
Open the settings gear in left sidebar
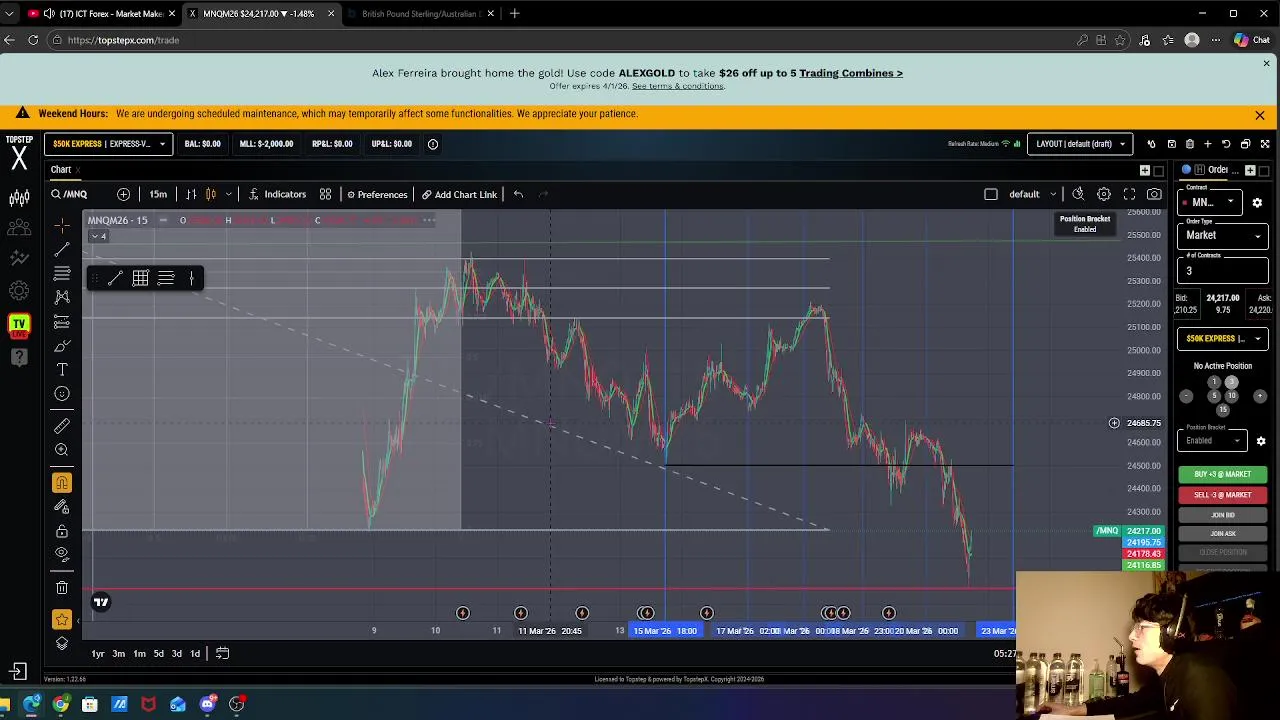pos(19,291)
